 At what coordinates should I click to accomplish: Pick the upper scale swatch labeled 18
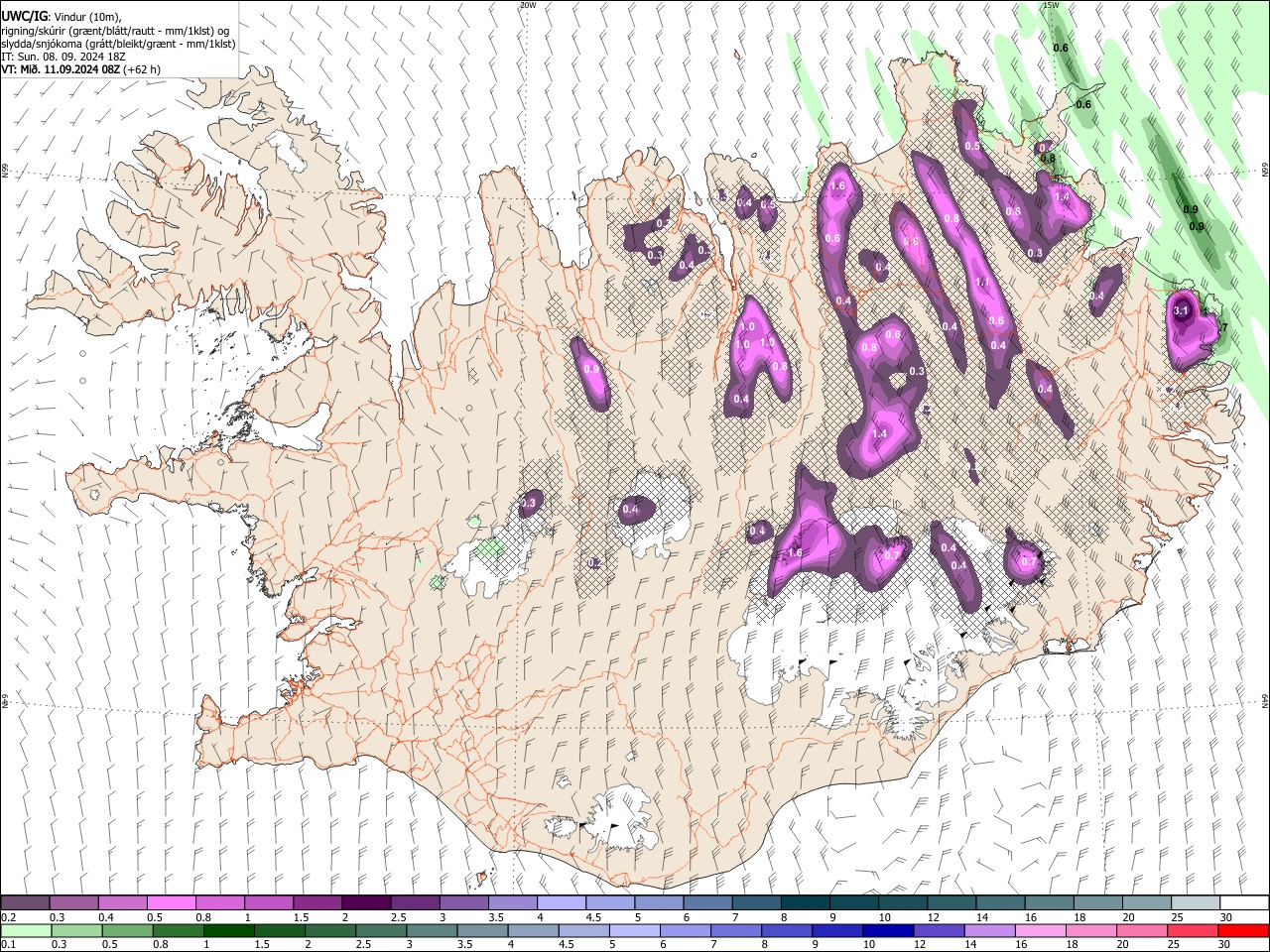tap(1097, 902)
